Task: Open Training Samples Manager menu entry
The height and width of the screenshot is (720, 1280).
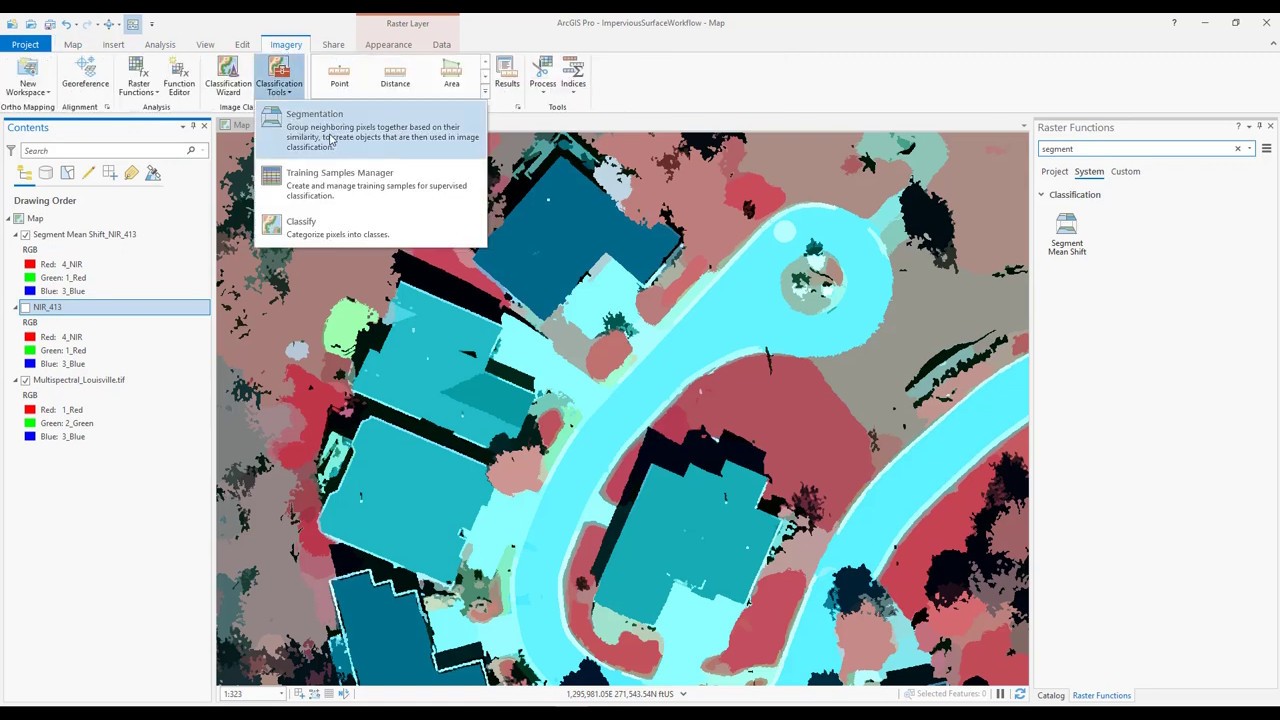Action: coord(371,184)
